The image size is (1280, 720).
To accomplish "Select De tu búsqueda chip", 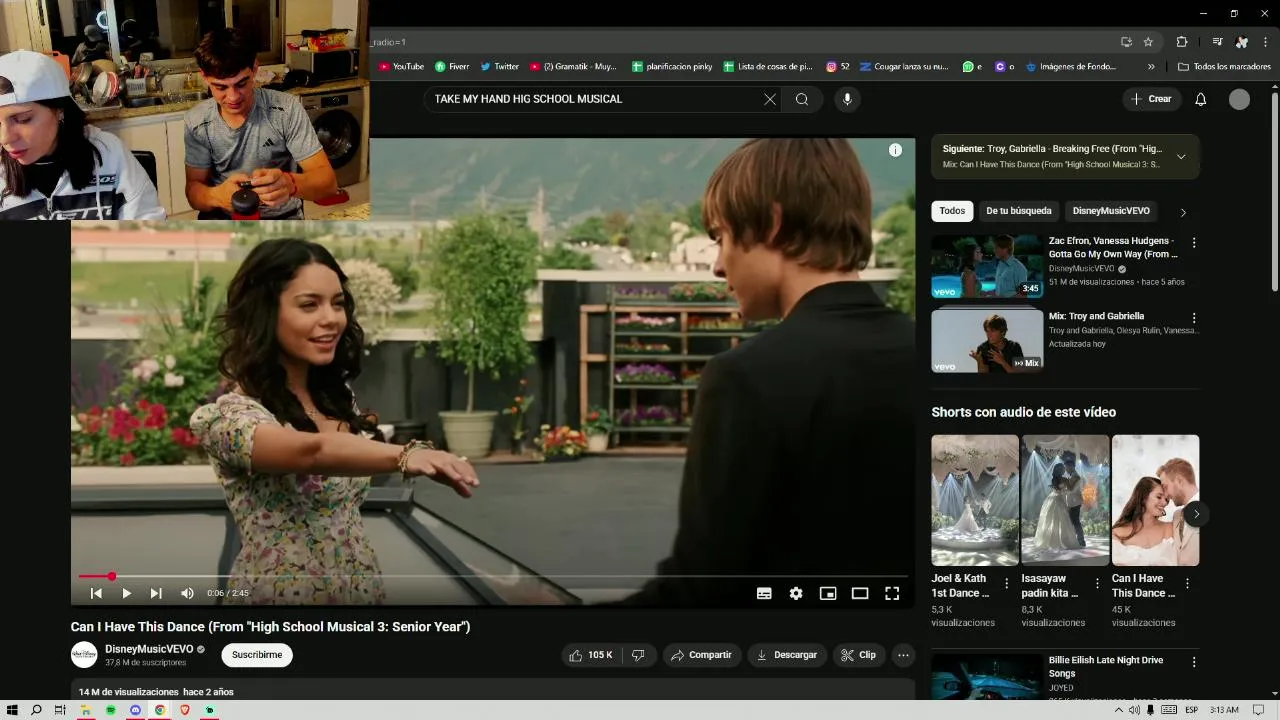I will (1019, 211).
